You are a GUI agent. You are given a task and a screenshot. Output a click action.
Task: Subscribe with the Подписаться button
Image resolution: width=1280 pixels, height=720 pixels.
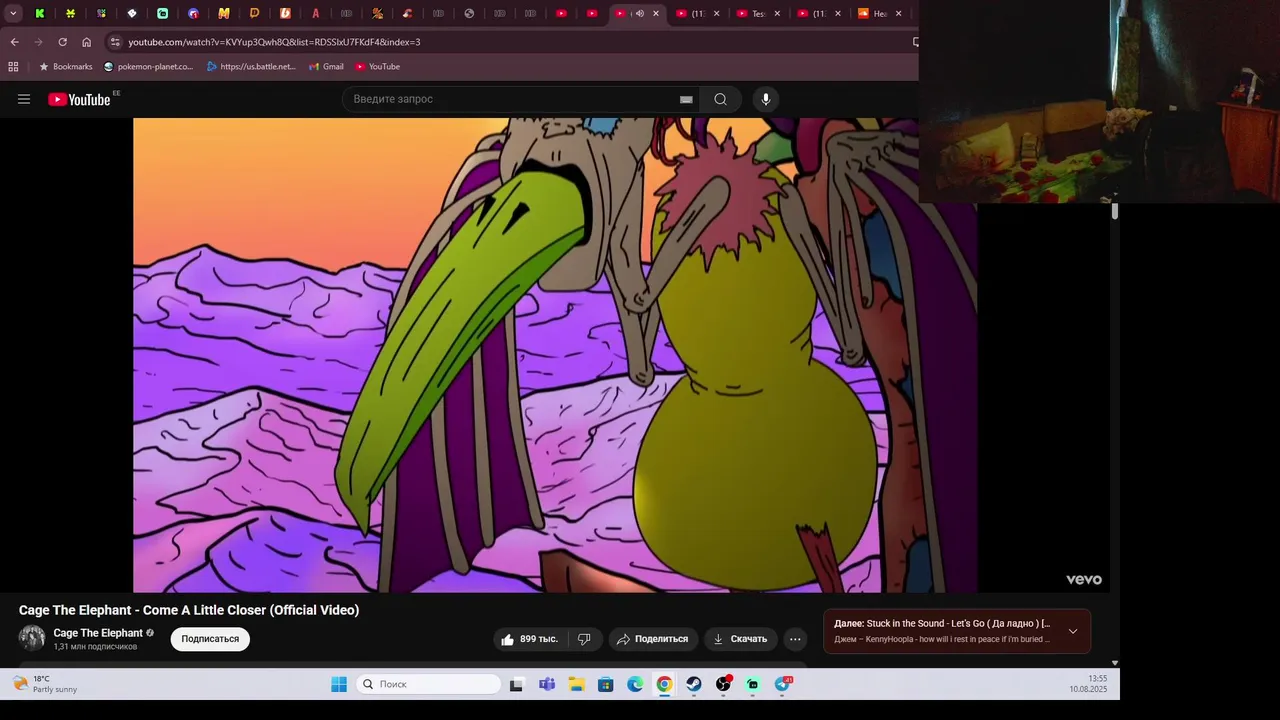pos(210,639)
